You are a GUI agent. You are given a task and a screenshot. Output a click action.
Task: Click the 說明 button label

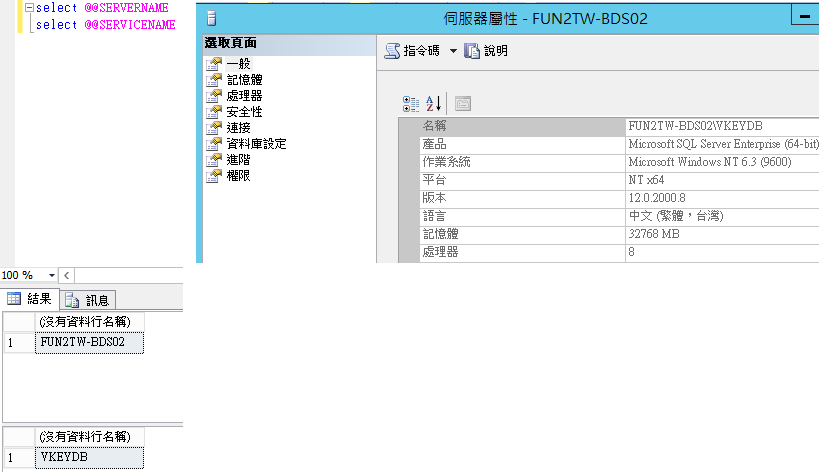[x=496, y=51]
